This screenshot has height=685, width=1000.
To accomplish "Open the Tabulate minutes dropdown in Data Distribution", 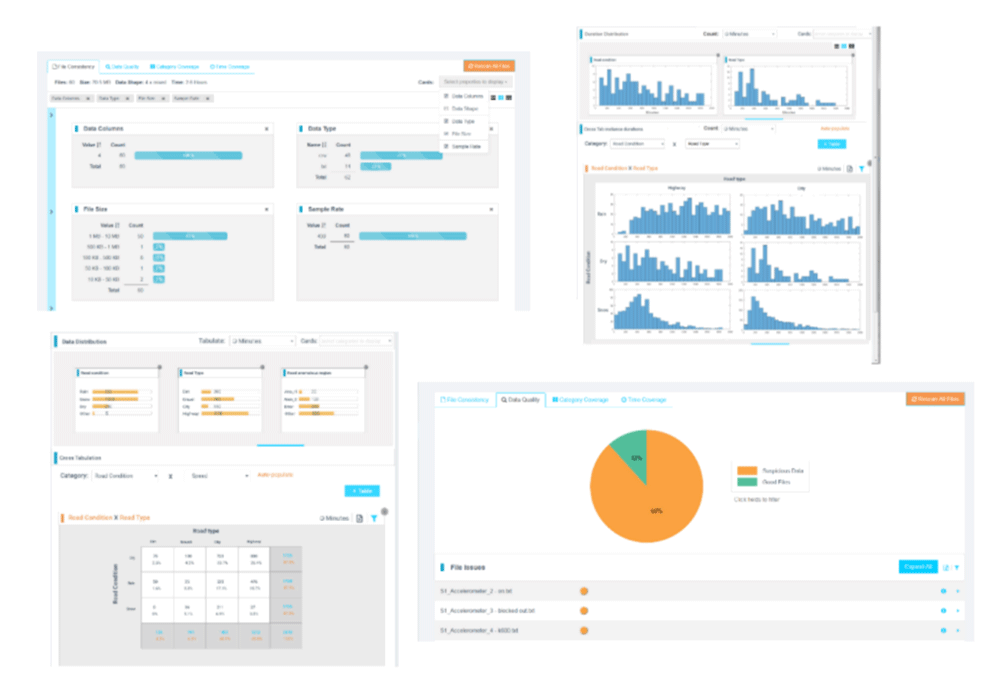I will point(262,341).
